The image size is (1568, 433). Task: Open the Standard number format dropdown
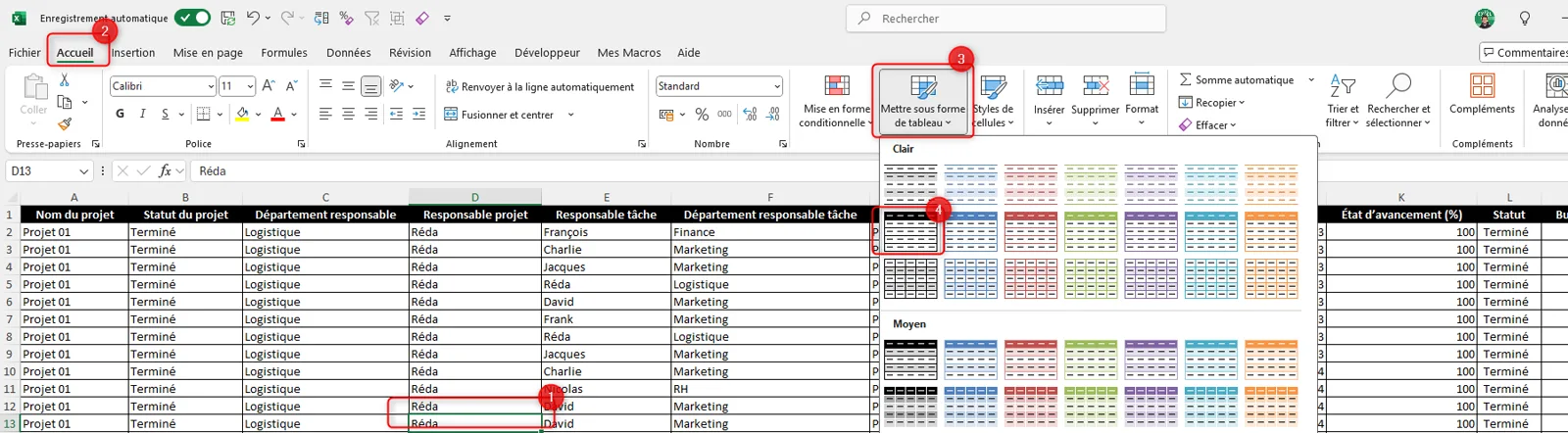tap(777, 86)
